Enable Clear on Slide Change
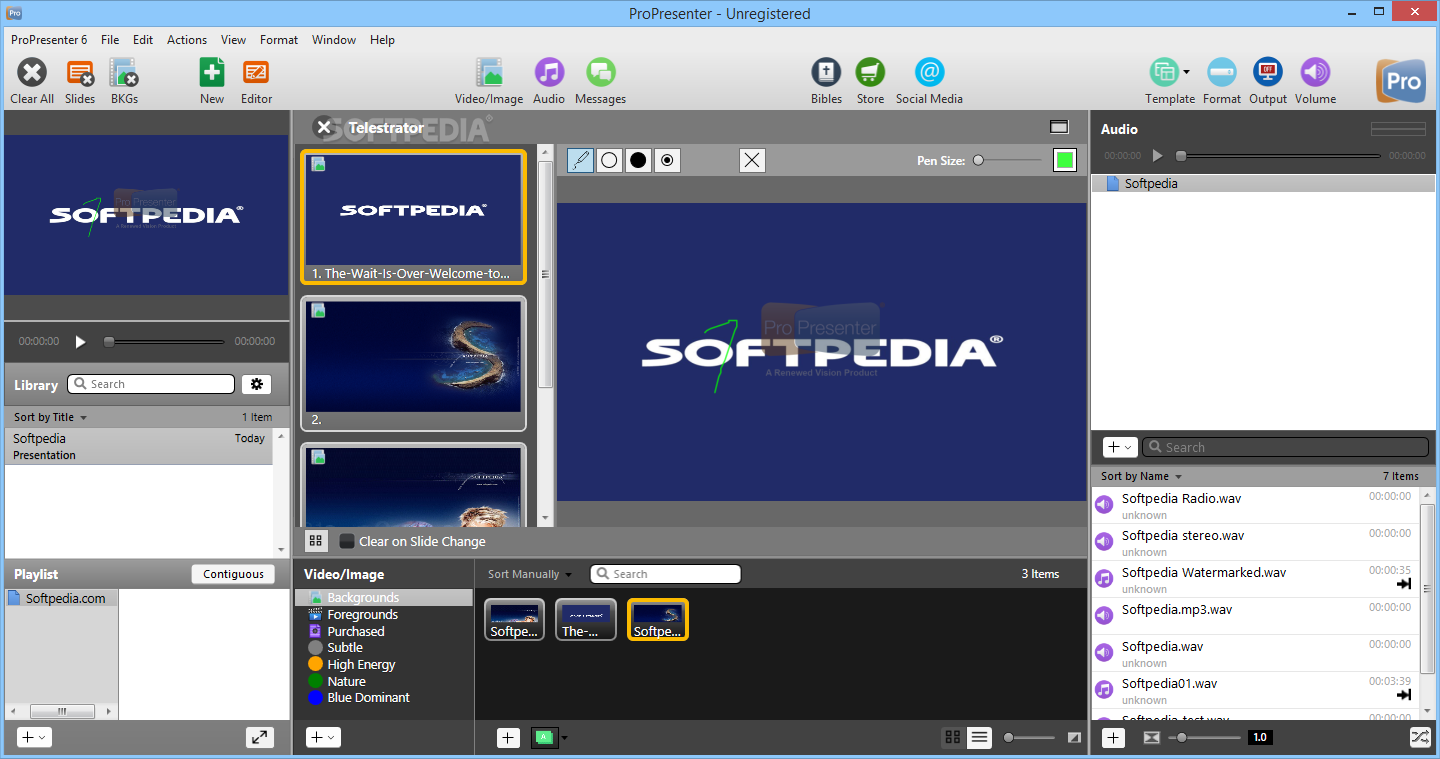Image resolution: width=1440 pixels, height=759 pixels. click(x=347, y=541)
